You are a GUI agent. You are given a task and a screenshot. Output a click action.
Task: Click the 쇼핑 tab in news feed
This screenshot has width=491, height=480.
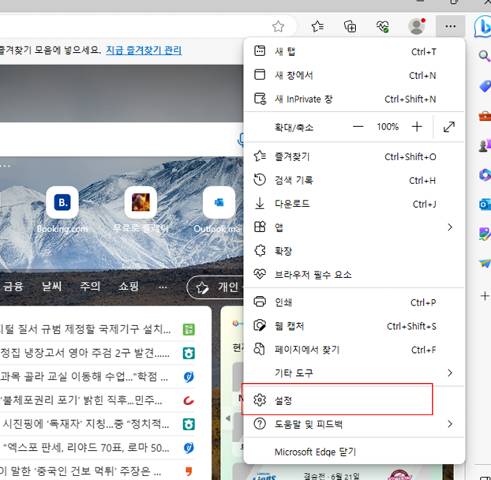coord(129,286)
